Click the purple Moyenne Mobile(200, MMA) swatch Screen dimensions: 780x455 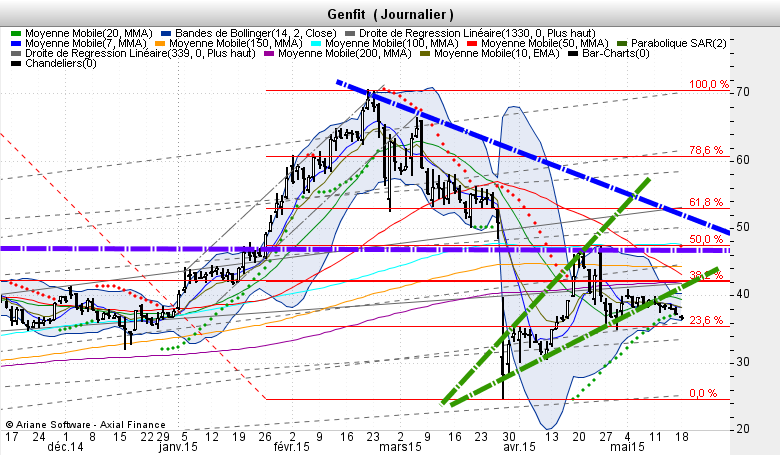(269, 54)
